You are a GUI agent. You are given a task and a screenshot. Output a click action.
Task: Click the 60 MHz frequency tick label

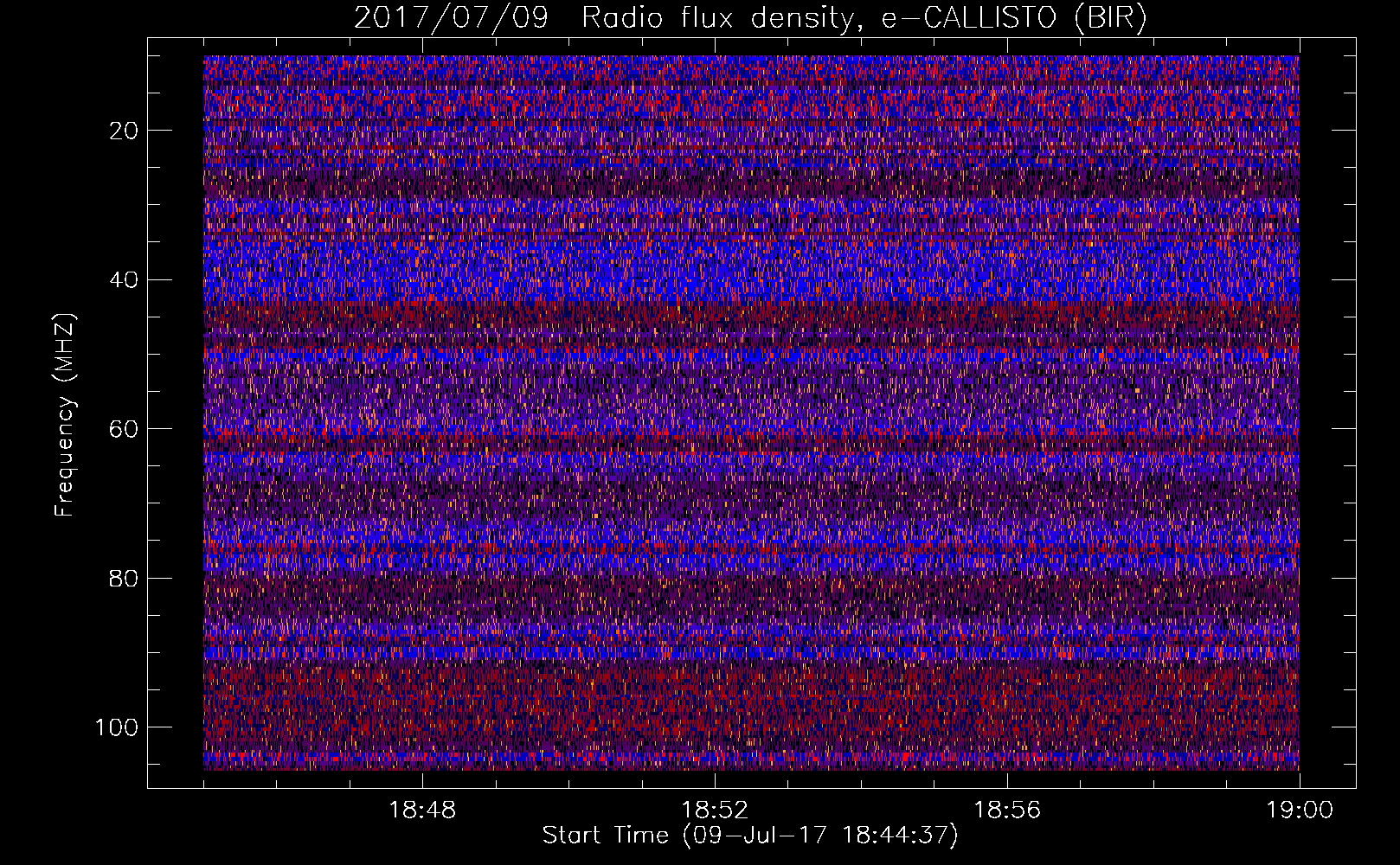point(125,429)
